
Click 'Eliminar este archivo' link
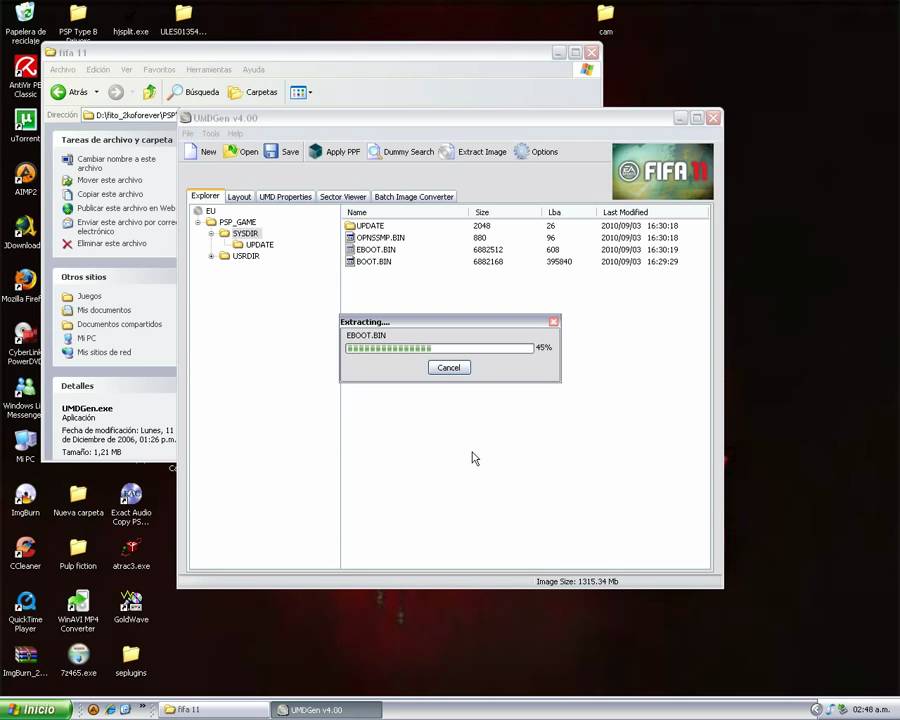(112, 243)
